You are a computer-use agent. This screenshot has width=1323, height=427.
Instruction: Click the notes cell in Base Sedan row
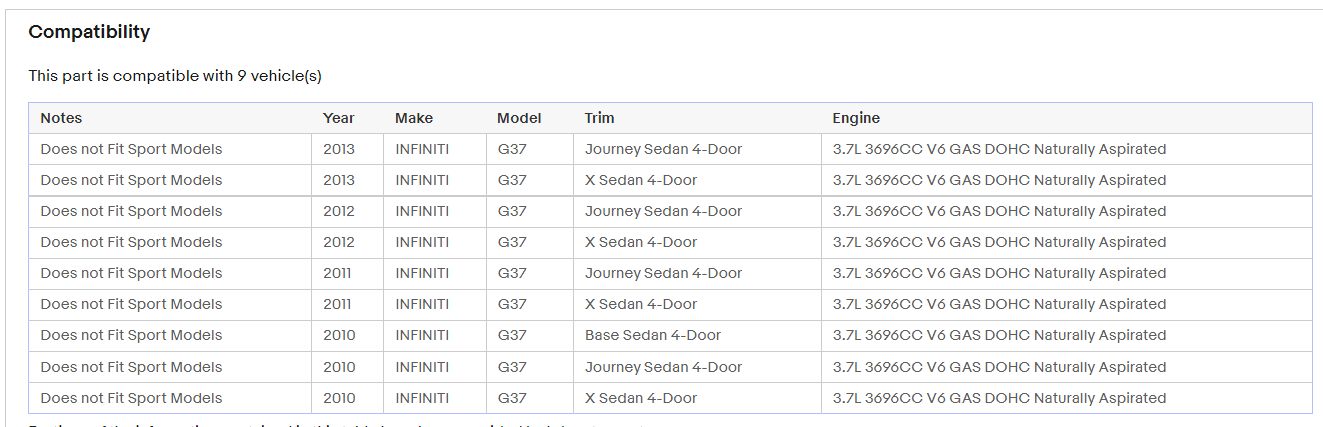click(170, 335)
